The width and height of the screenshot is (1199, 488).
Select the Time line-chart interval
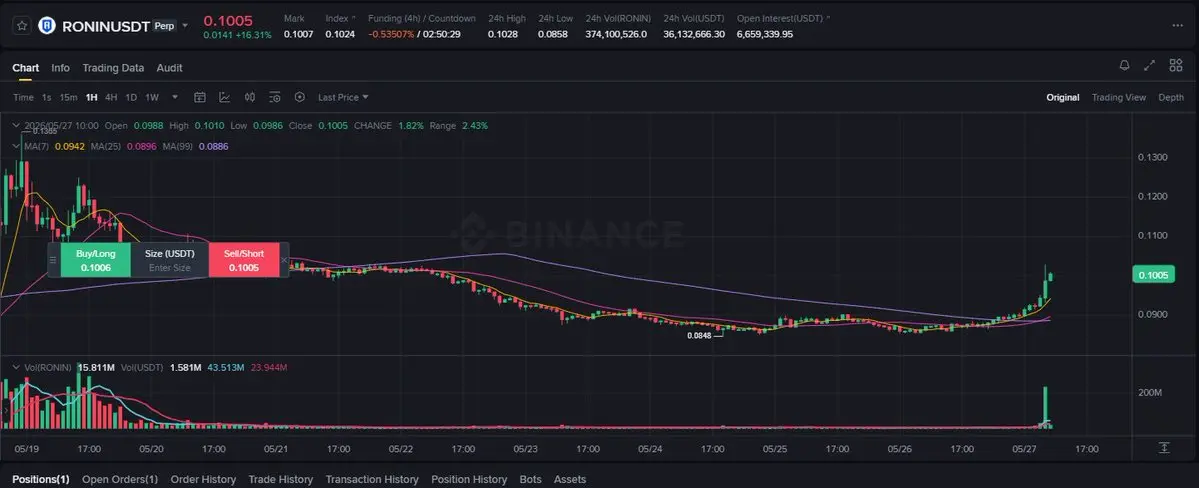(x=23, y=97)
